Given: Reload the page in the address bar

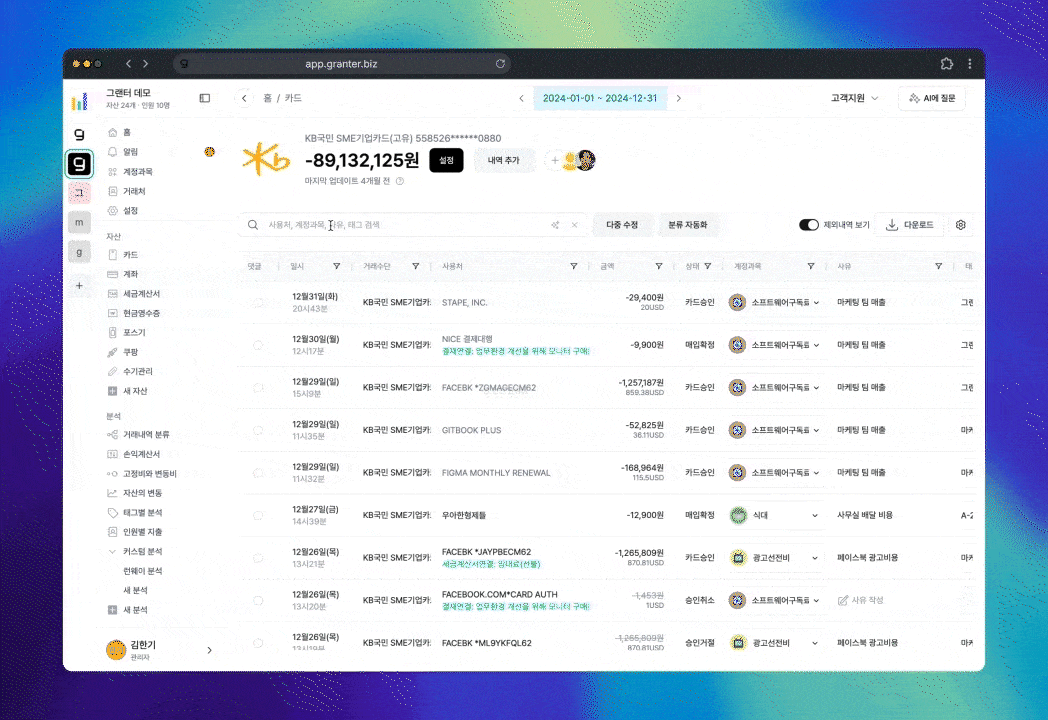Looking at the screenshot, I should coord(500,64).
